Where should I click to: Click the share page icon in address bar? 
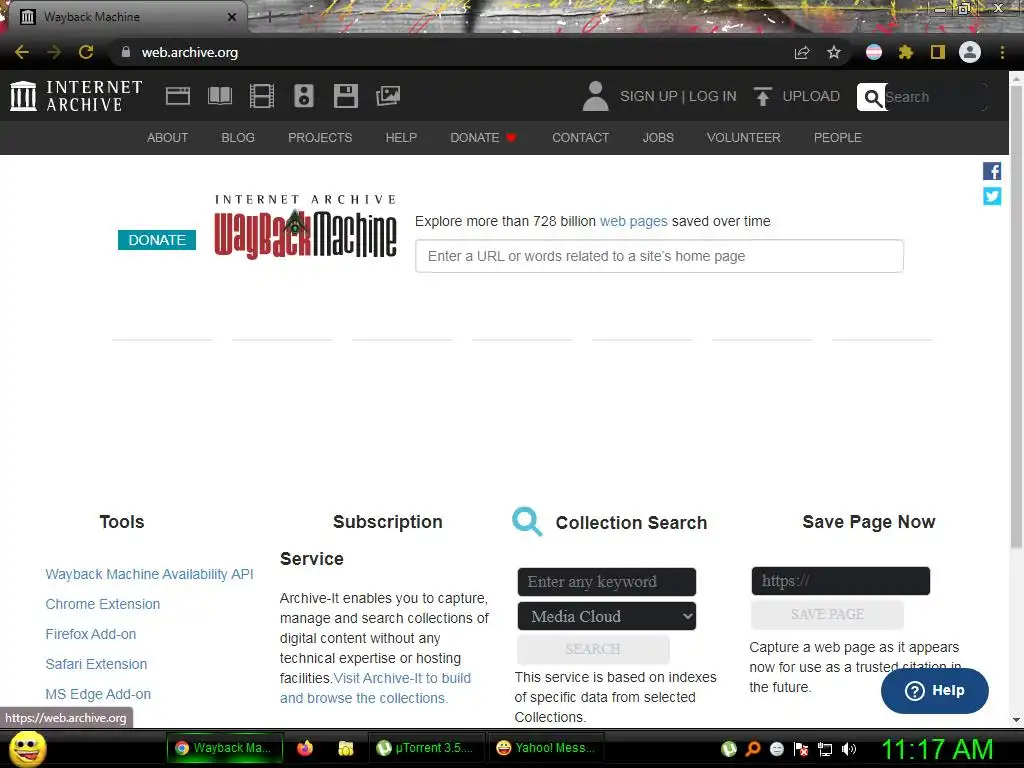tap(802, 52)
